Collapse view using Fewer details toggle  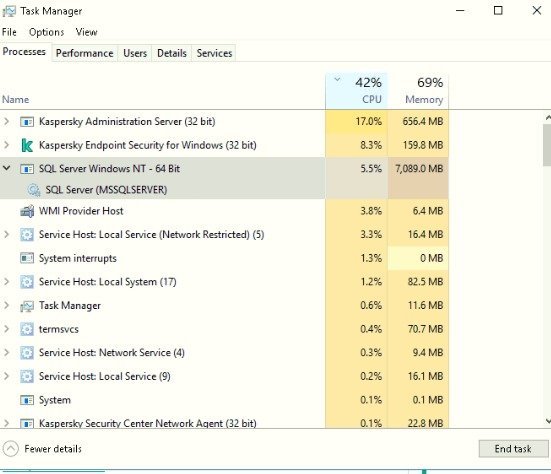point(42,449)
